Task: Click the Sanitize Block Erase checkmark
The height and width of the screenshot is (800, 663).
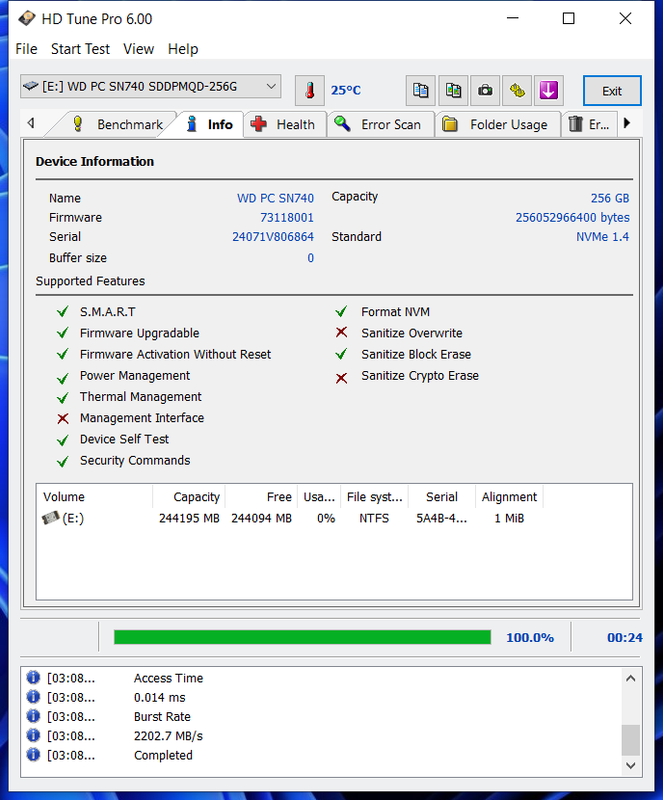Action: pyautogui.click(x=341, y=354)
